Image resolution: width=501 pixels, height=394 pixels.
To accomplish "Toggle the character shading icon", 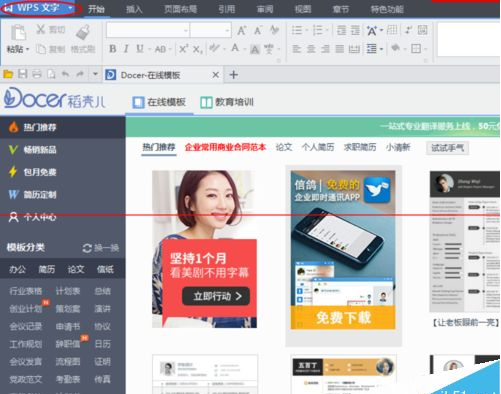I will point(255,50).
